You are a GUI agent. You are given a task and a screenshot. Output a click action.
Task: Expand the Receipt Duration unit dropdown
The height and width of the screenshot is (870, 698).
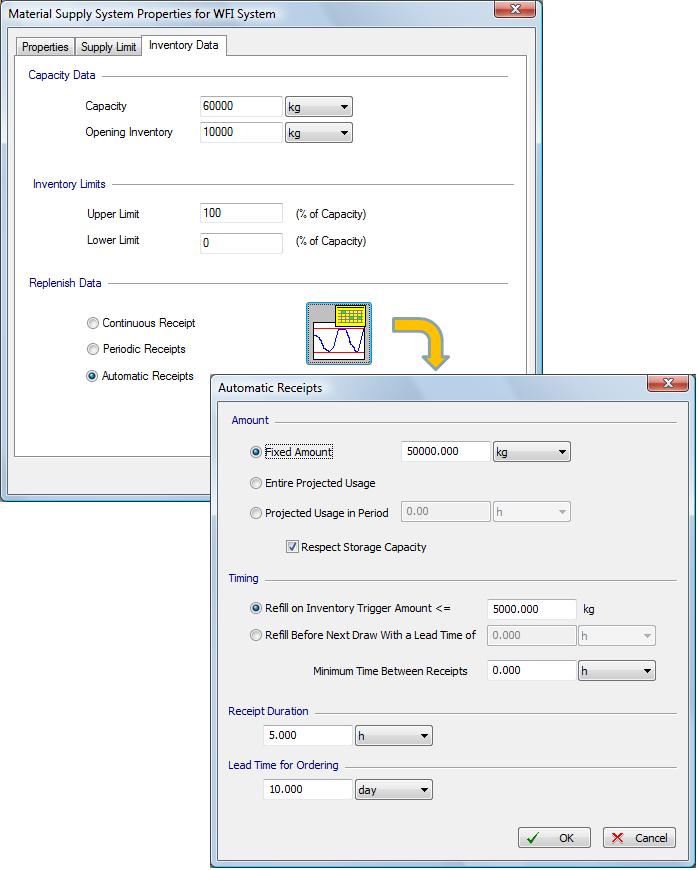pos(394,736)
